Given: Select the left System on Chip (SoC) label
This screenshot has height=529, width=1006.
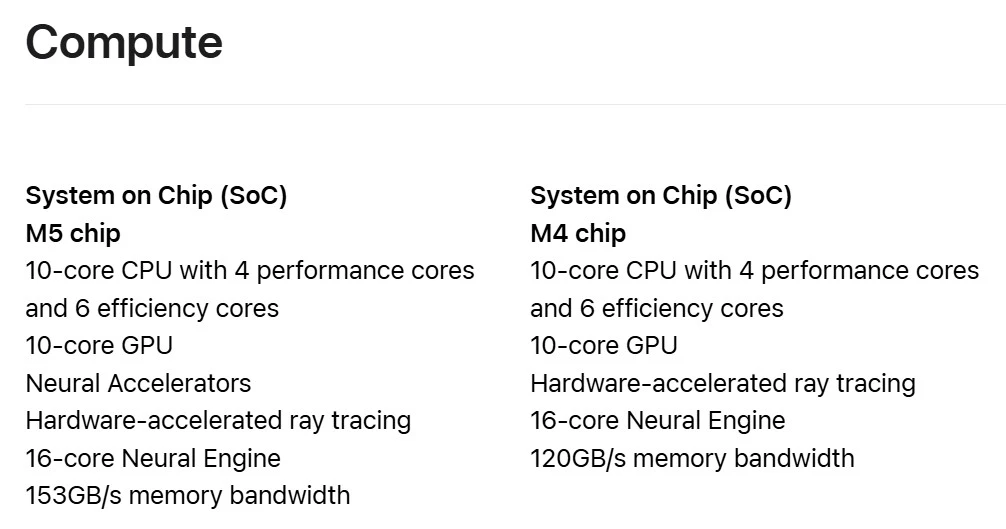Looking at the screenshot, I should (156, 196).
